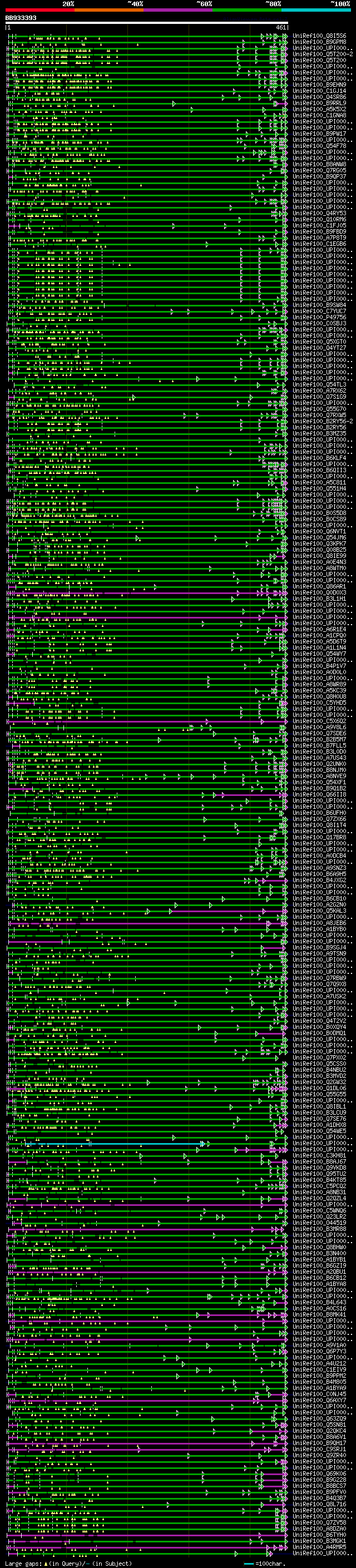
Task: Select the UniRef100_B6QII3 entry
Action: pyautogui.click(x=319, y=471)
